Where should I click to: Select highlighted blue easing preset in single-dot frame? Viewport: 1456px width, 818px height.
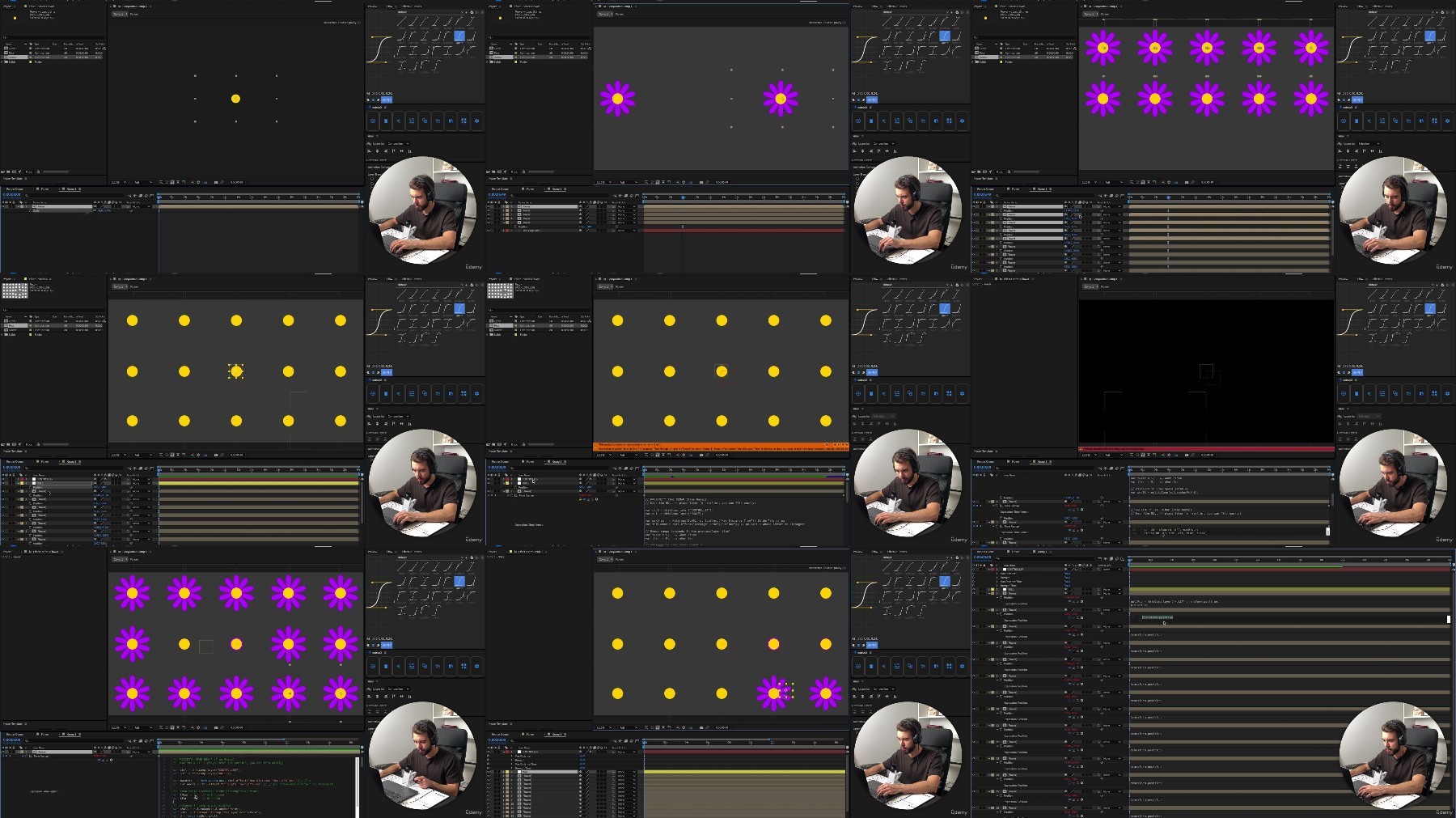tap(459, 36)
